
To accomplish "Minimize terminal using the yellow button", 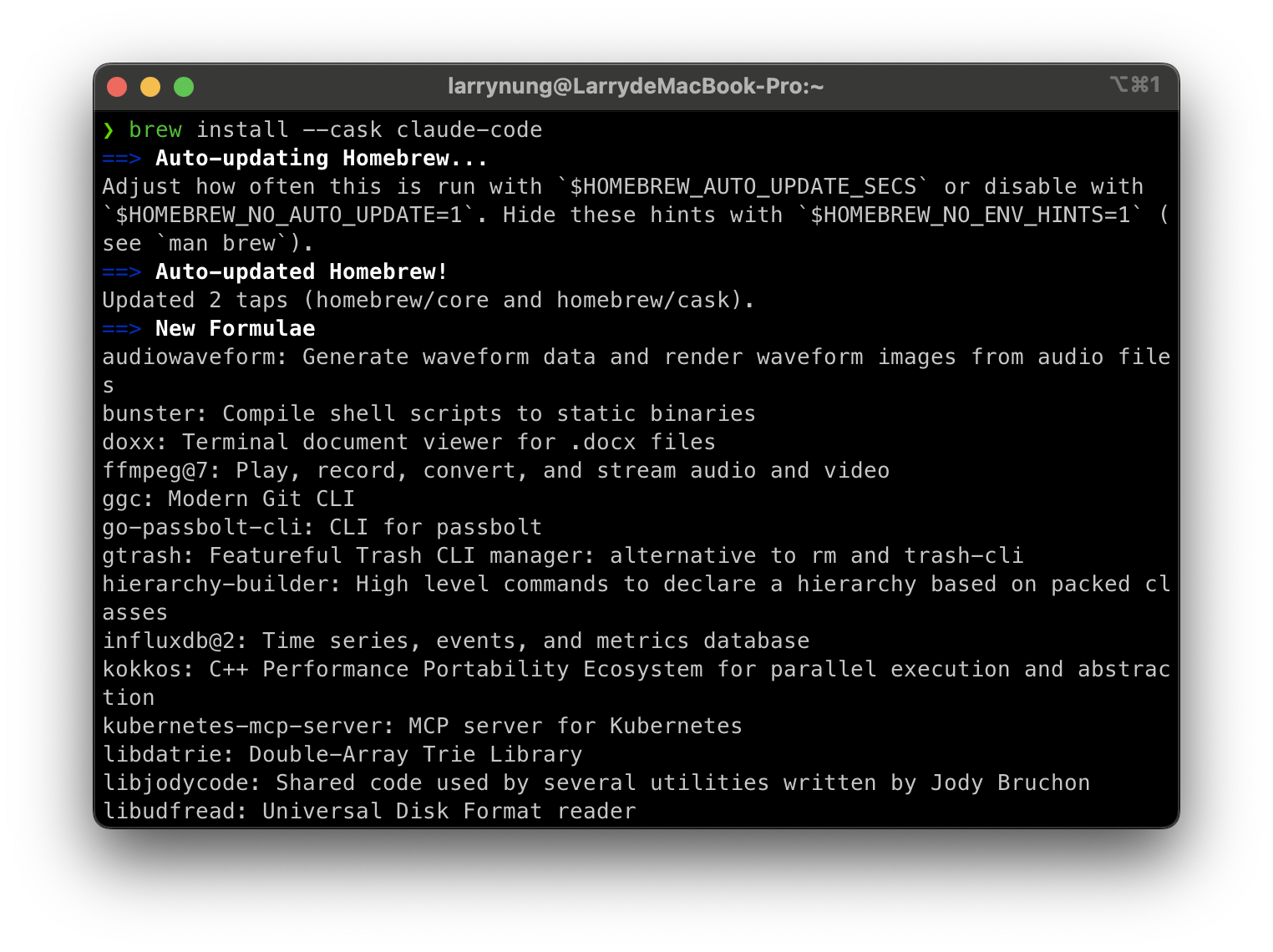I will 150,87.
